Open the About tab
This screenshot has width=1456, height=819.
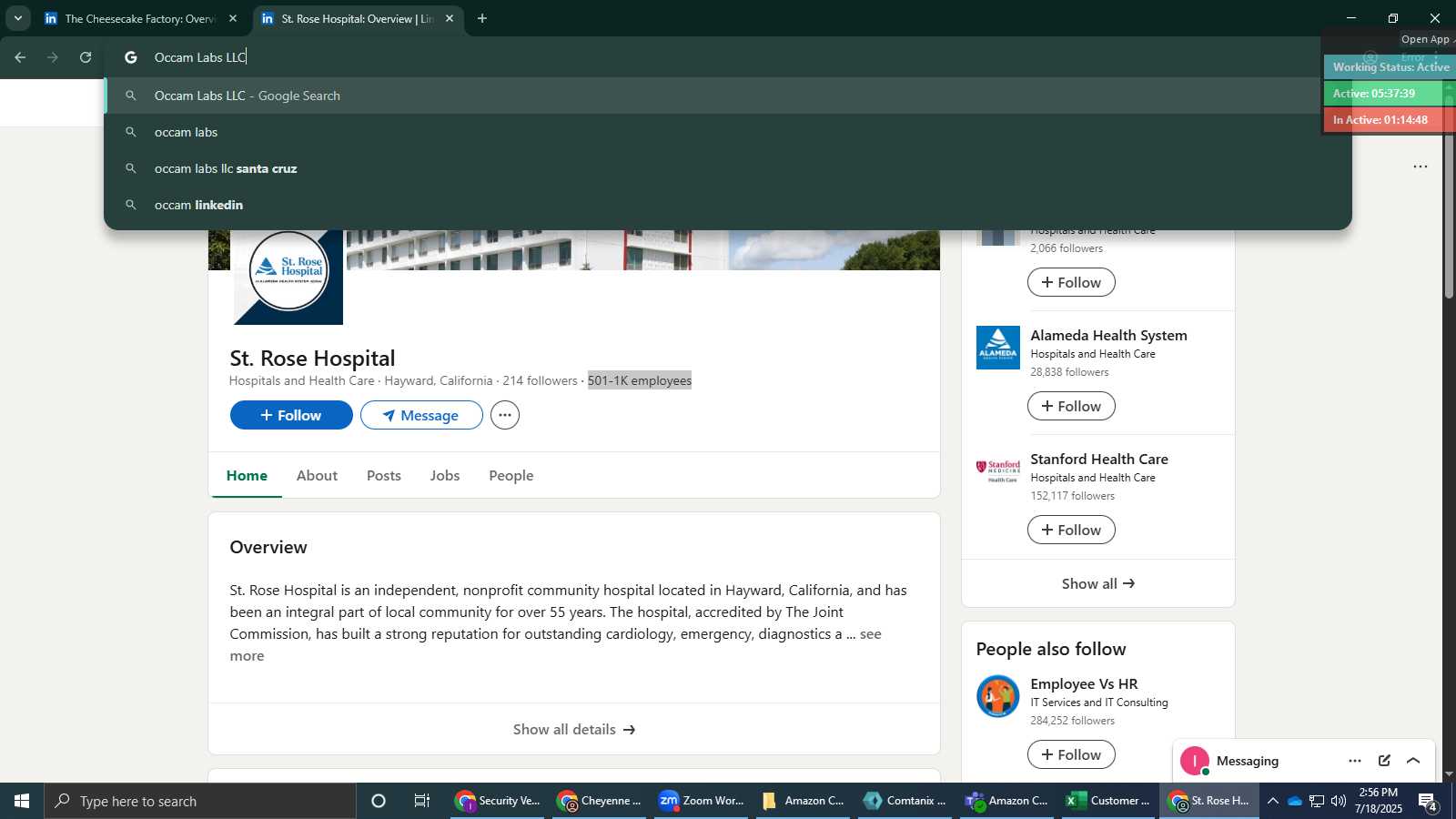point(317,475)
